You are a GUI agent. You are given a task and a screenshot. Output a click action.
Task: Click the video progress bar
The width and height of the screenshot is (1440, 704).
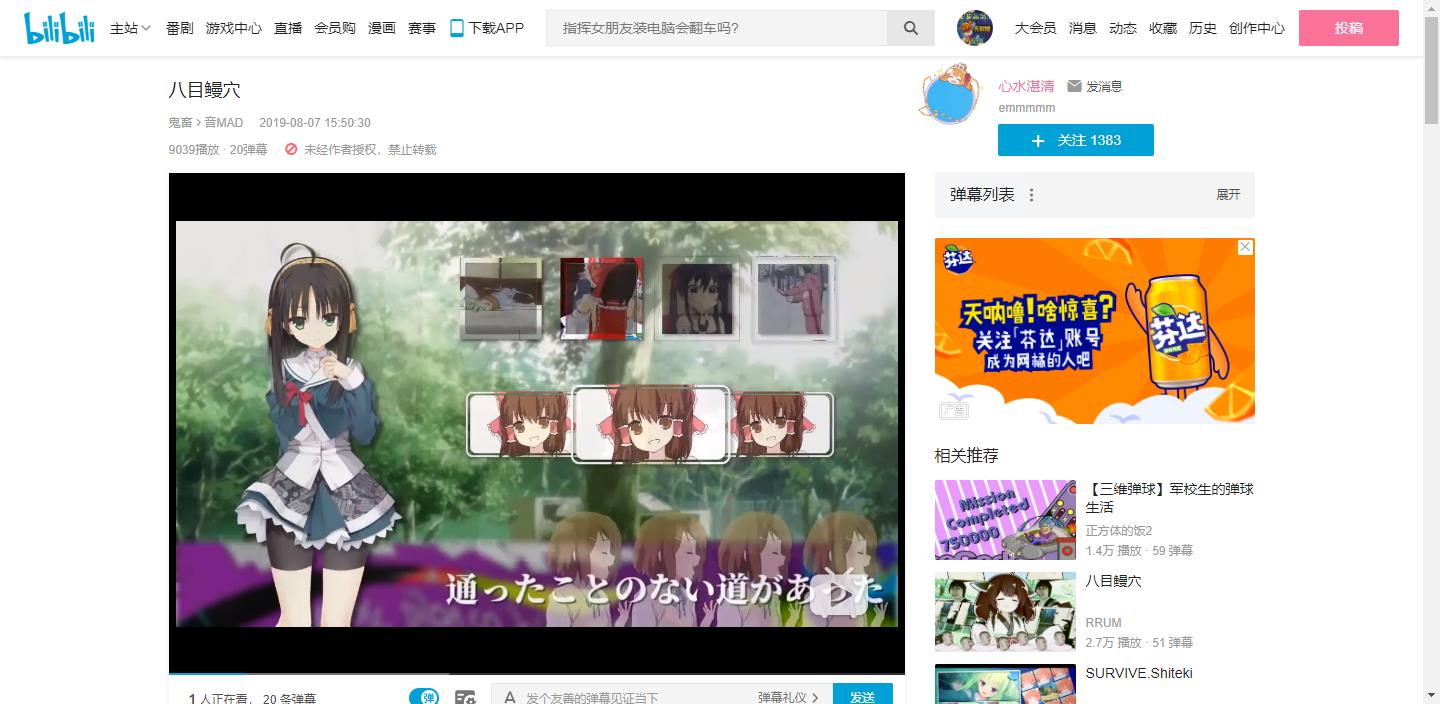click(537, 674)
